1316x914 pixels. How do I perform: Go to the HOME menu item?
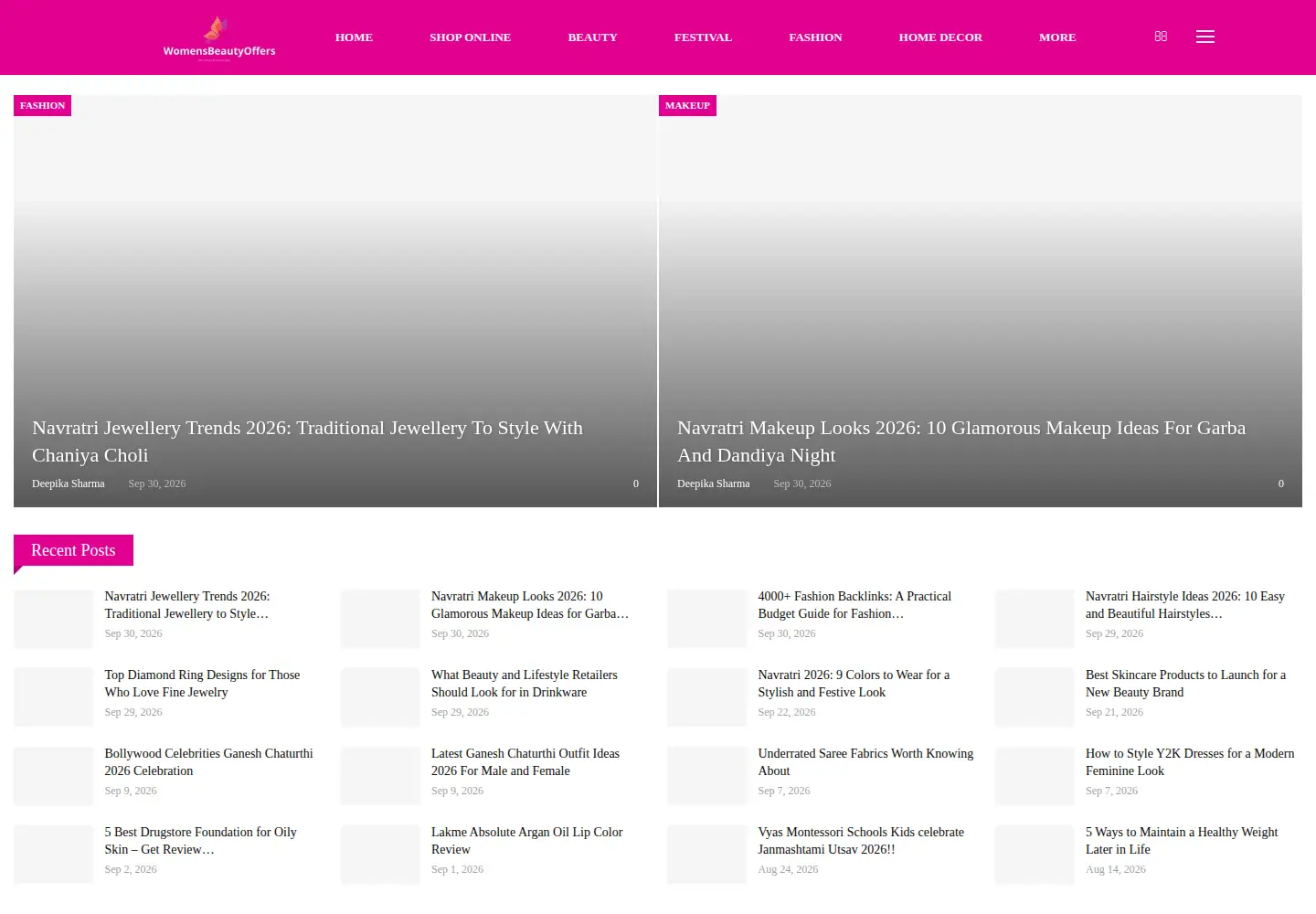tap(354, 37)
